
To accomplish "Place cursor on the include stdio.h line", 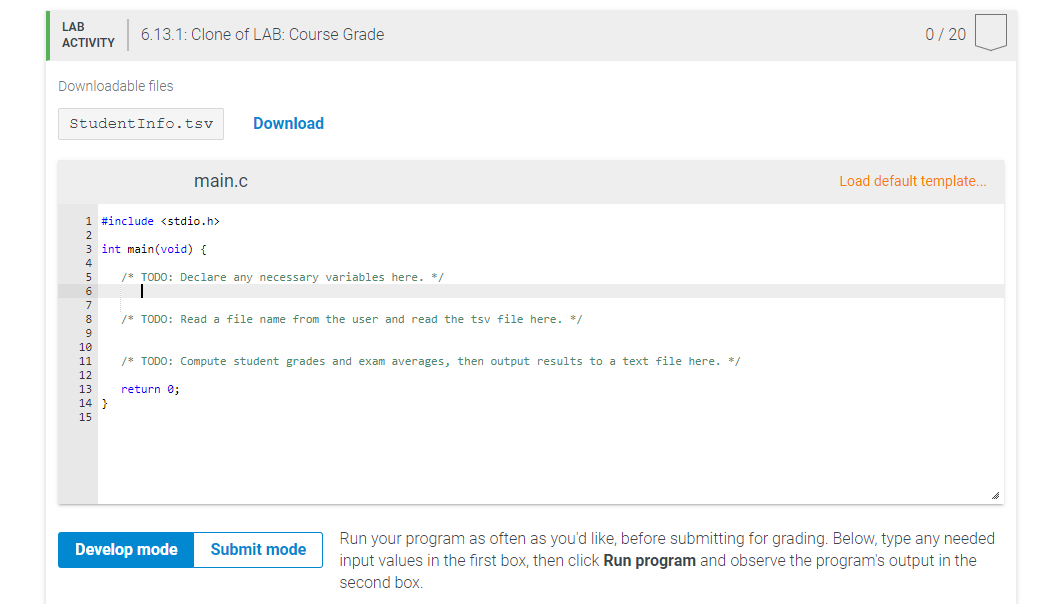I will [x=160, y=221].
